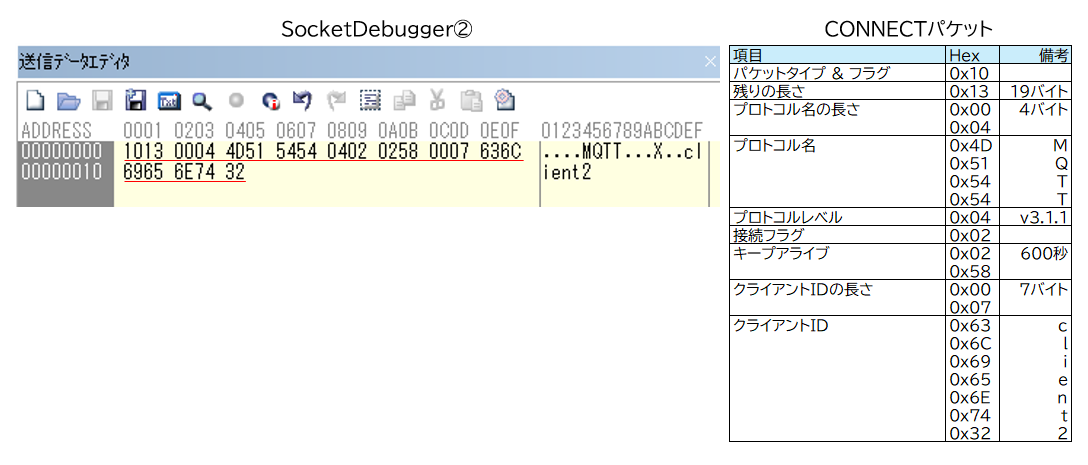Click hex bytes 636C in the editor
This screenshot has height=465, width=1088.
coord(501,151)
